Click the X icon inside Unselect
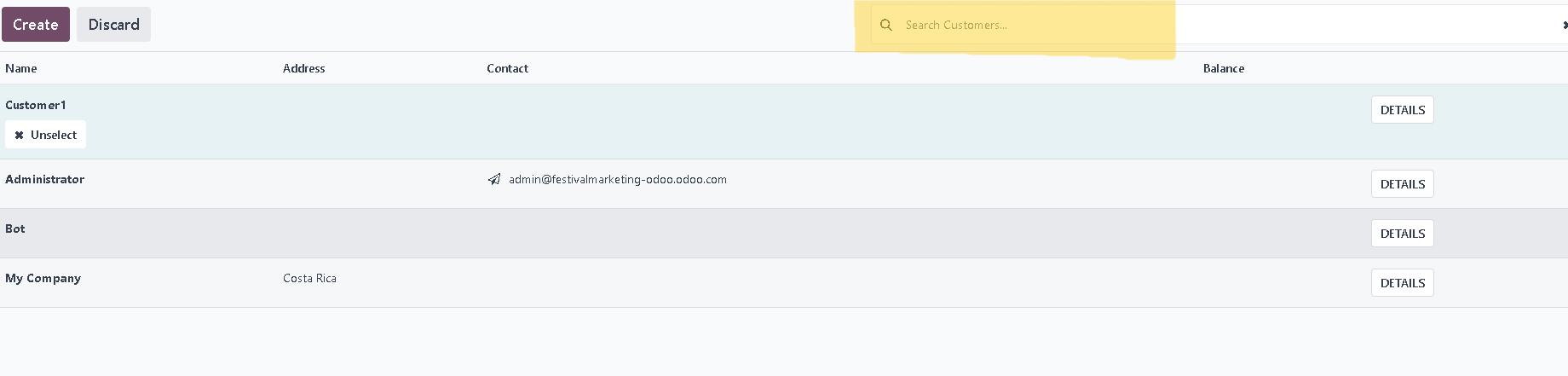This screenshot has height=376, width=1568. pos(19,135)
